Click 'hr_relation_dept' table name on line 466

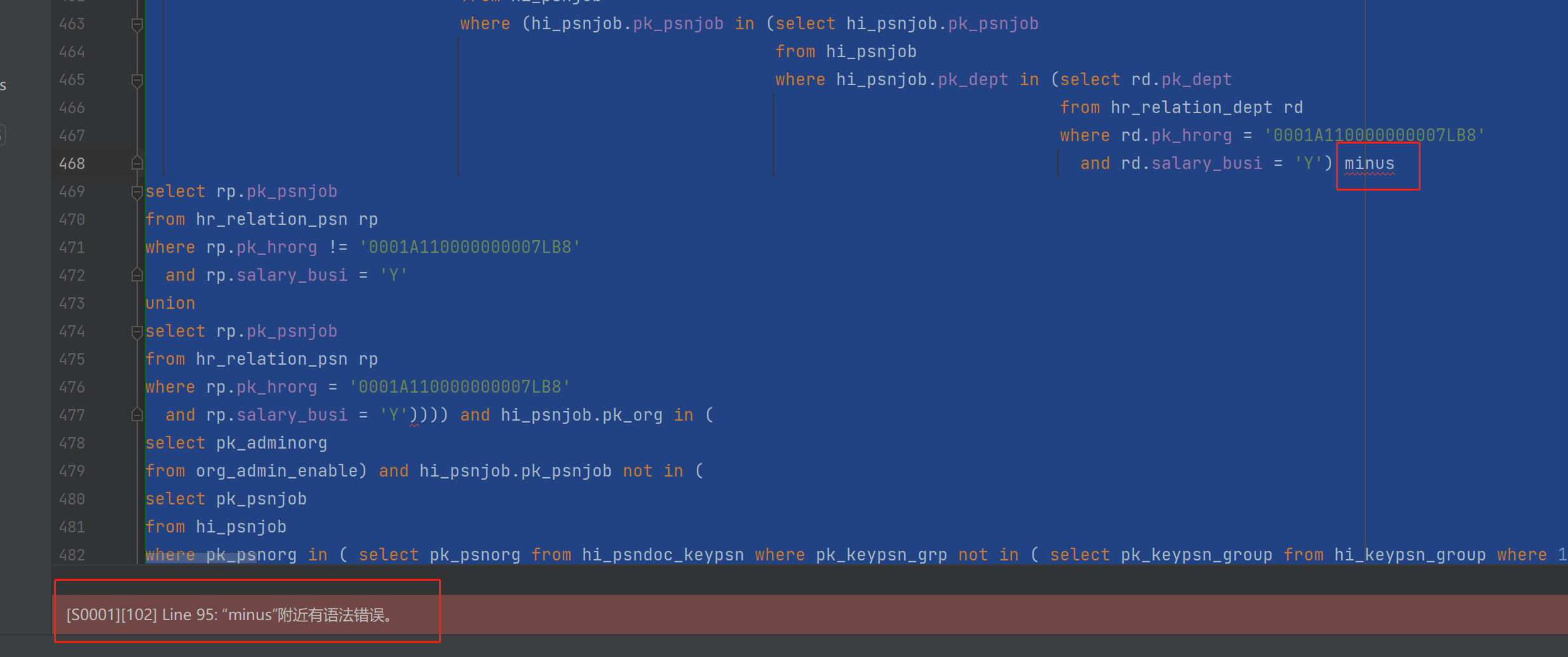pyautogui.click(x=1191, y=107)
